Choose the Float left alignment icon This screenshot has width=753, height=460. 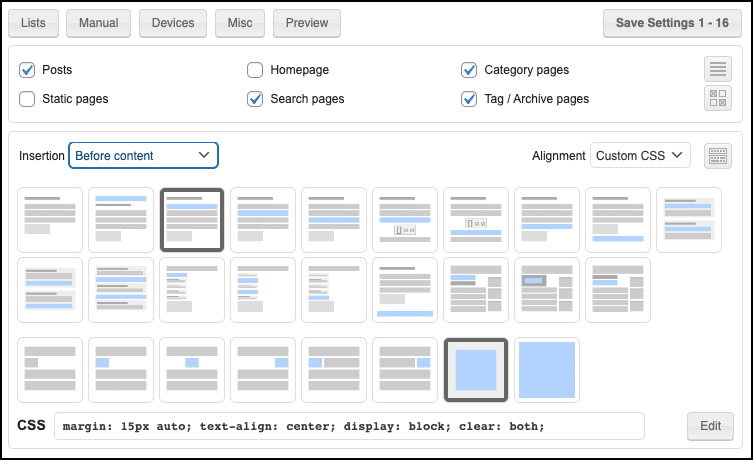[334, 370]
